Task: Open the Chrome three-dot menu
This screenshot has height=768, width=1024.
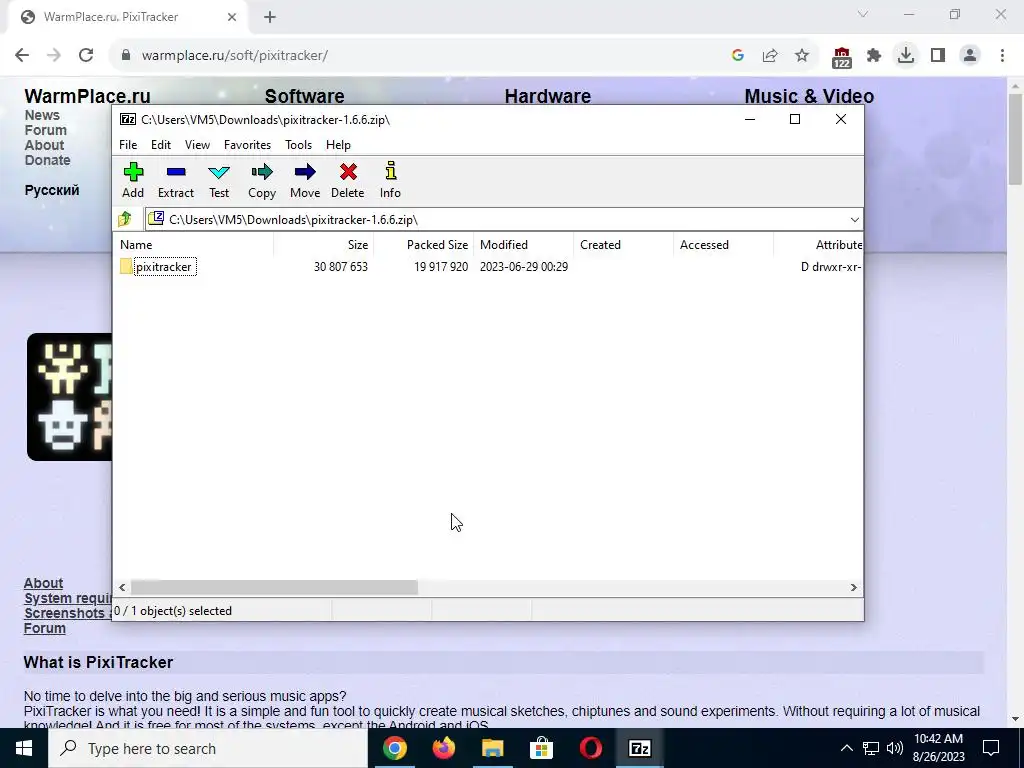Action: (x=1002, y=56)
